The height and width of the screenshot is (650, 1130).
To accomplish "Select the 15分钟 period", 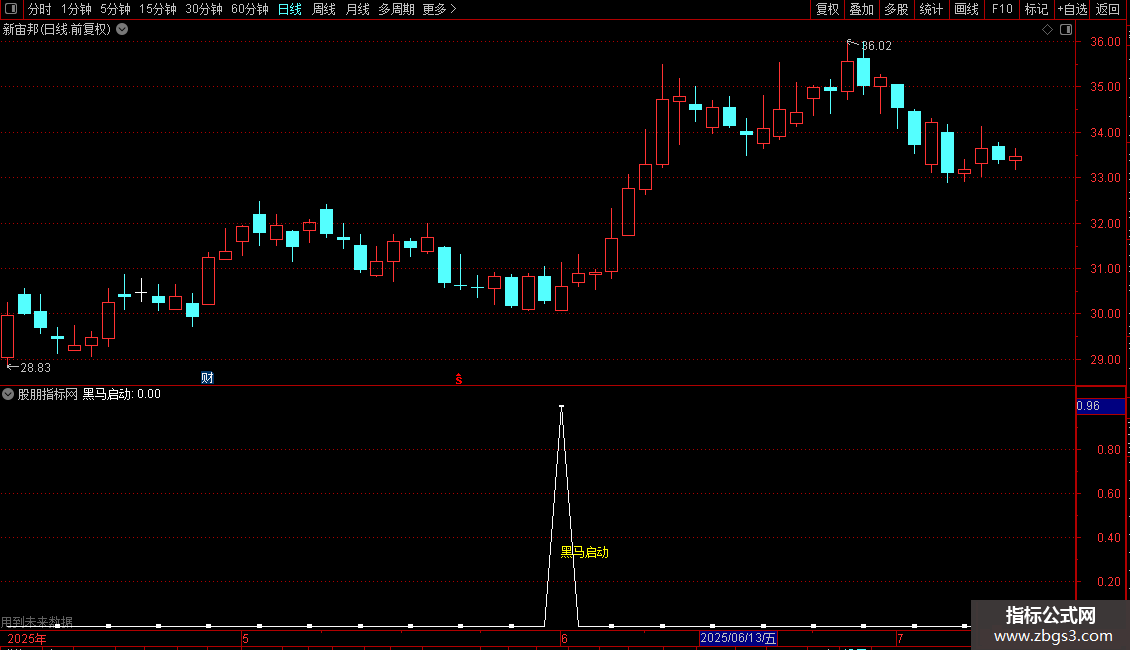I will pos(158,9).
